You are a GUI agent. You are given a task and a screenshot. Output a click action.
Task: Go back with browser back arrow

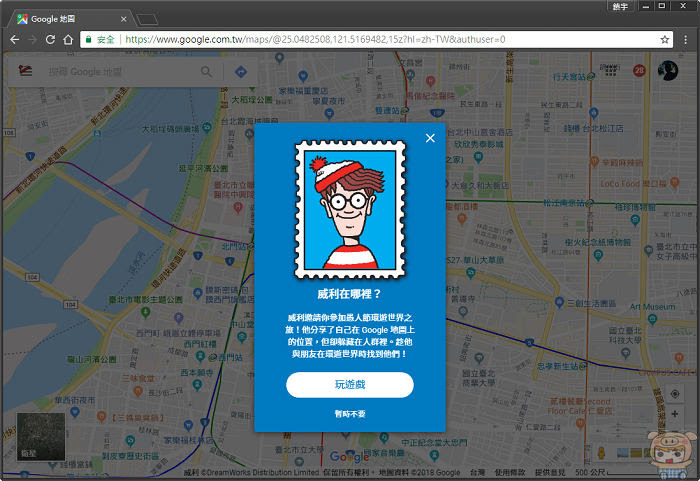[x=15, y=39]
